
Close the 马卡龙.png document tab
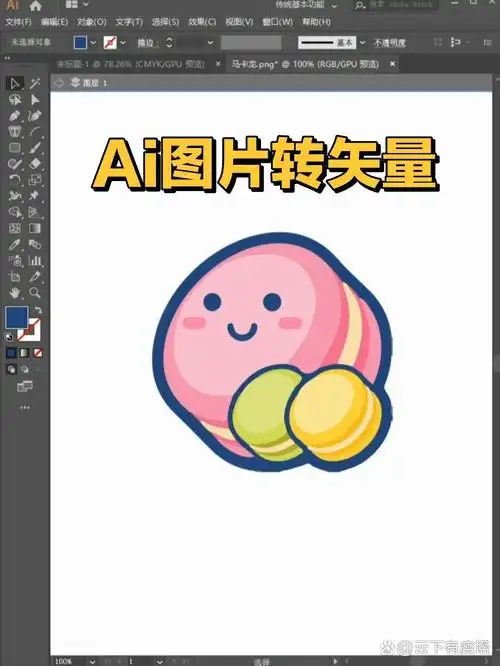pos(393,64)
